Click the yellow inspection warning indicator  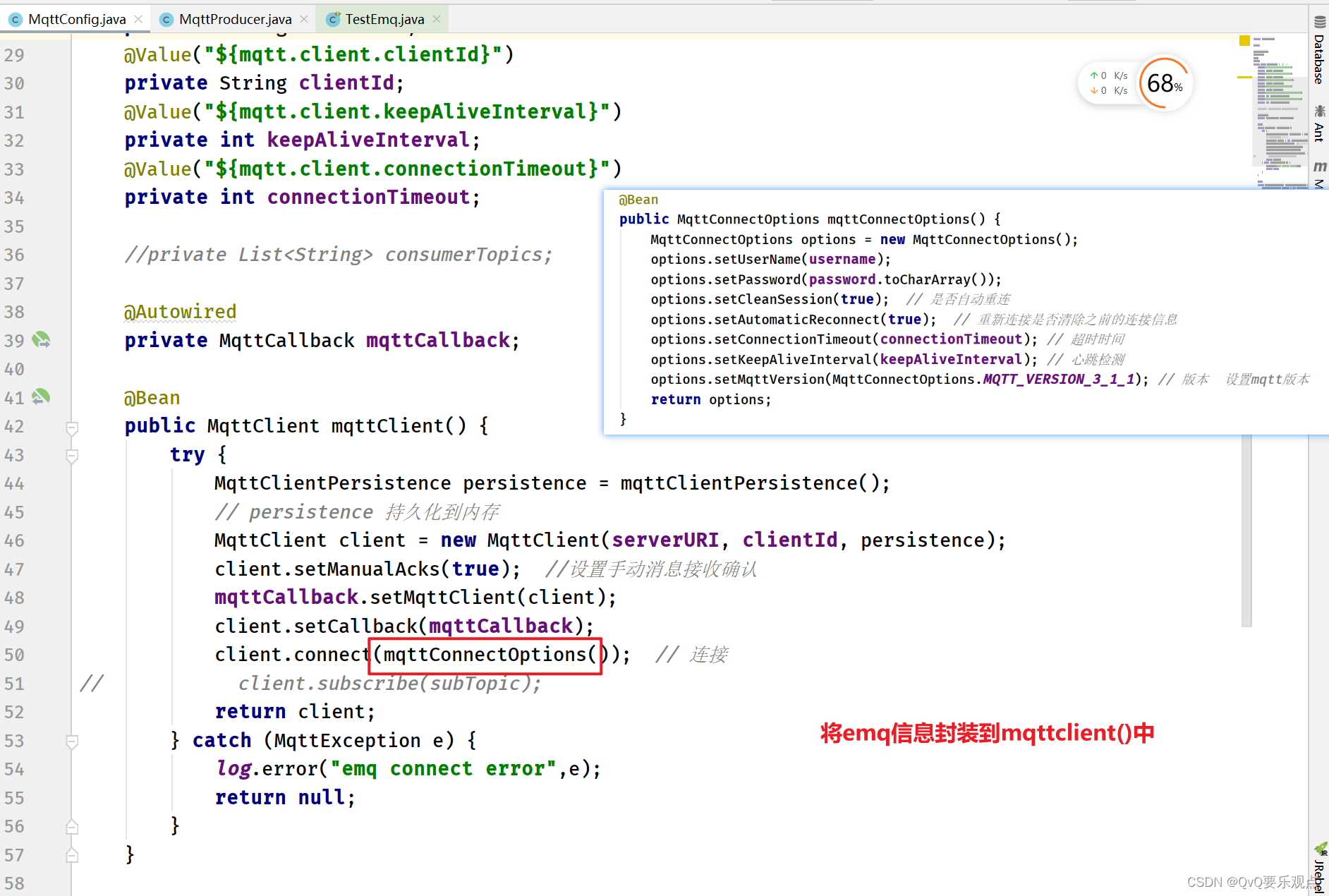tap(1244, 41)
